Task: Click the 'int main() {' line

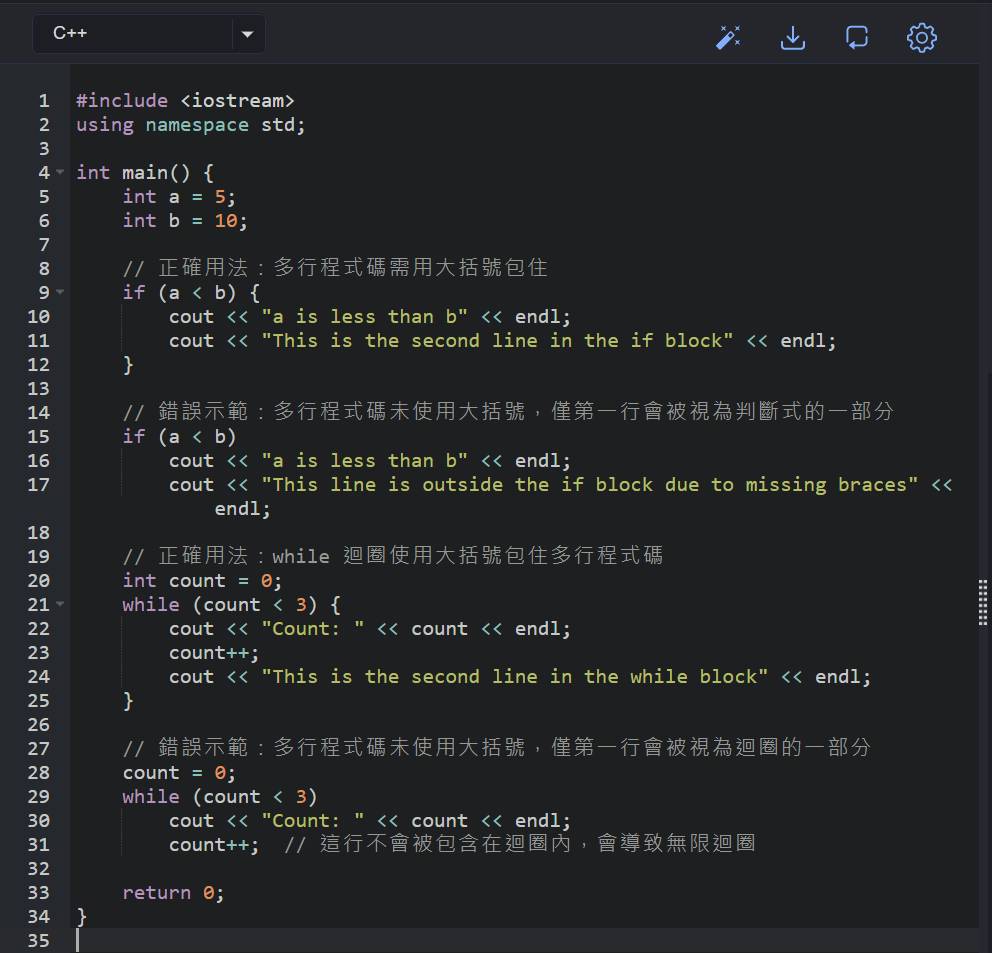Action: pos(145,173)
